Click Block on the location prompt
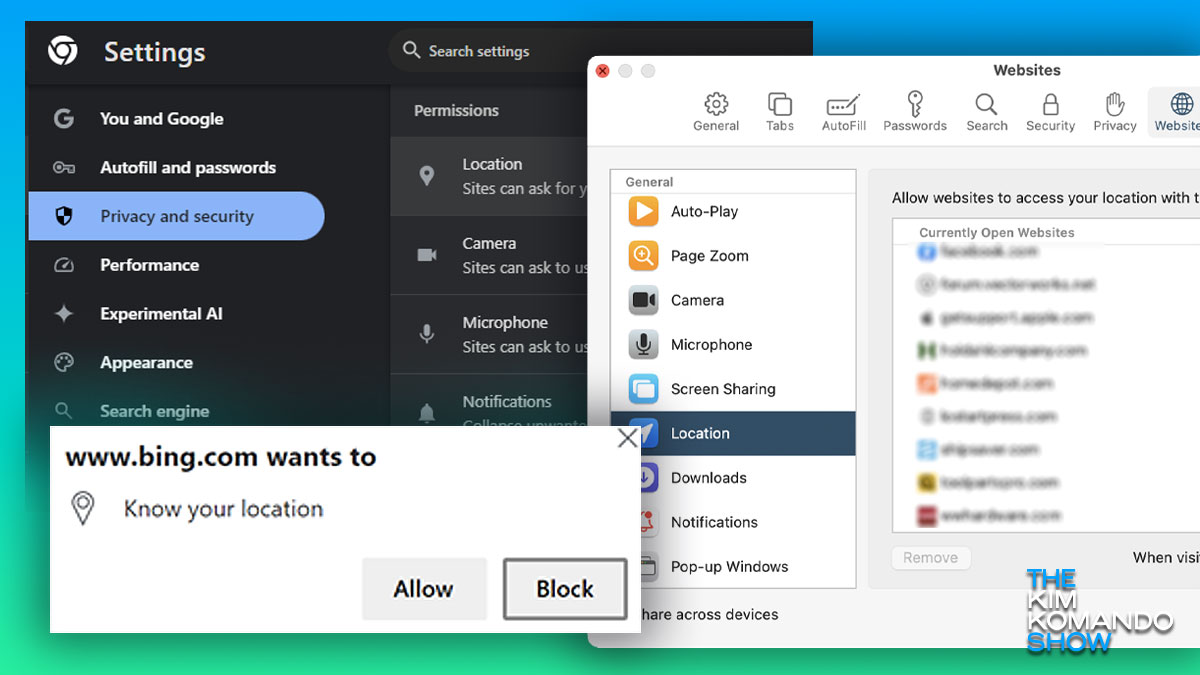1200x675 pixels. tap(565, 589)
